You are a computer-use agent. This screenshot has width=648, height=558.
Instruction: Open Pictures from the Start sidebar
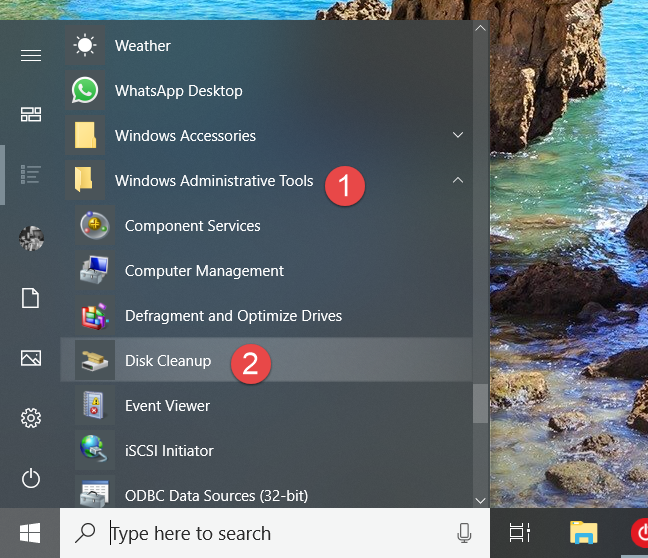[31, 358]
